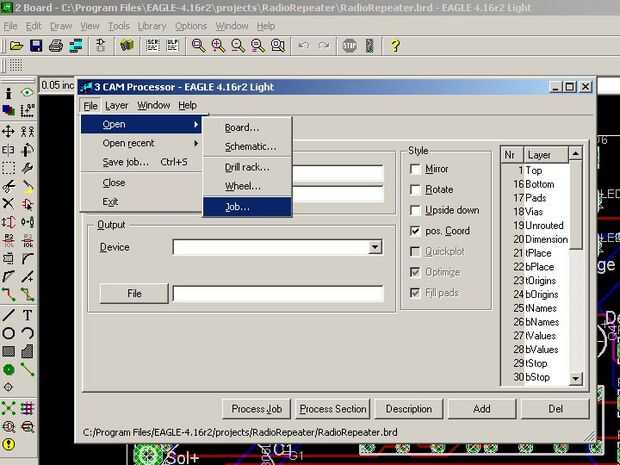This screenshot has height=465, width=620.
Task: Choose Board... from the Open submenu
Action: 248,128
